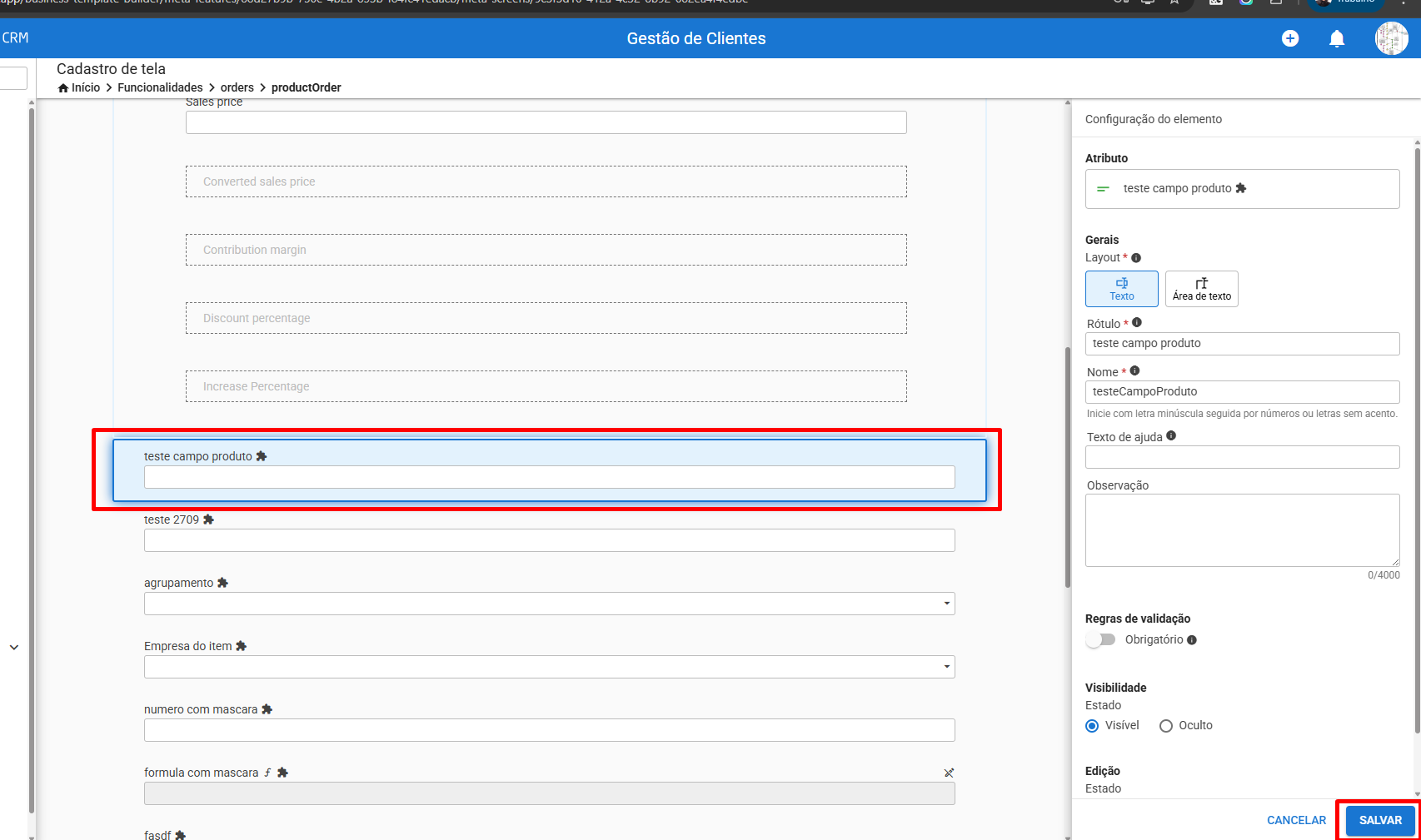Click the numero com mascara input
1421x840 pixels.
(x=550, y=730)
